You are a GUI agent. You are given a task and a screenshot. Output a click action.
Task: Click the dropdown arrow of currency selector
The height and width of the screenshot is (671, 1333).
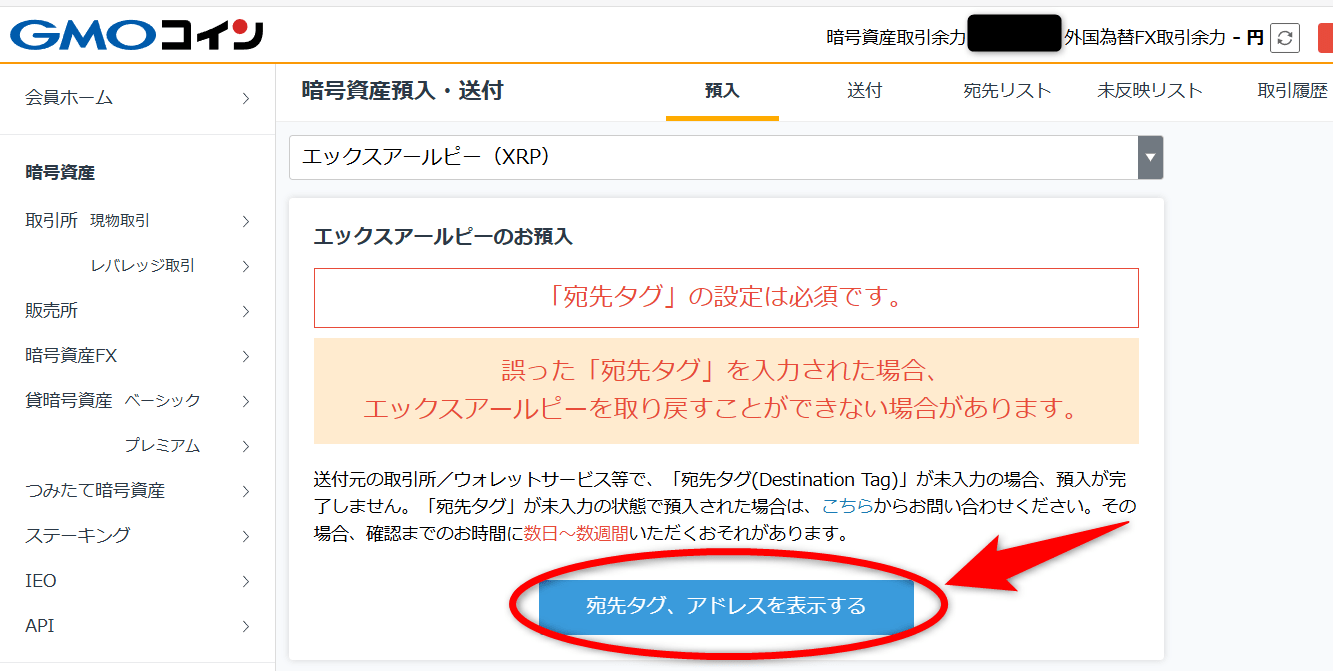point(1151,158)
